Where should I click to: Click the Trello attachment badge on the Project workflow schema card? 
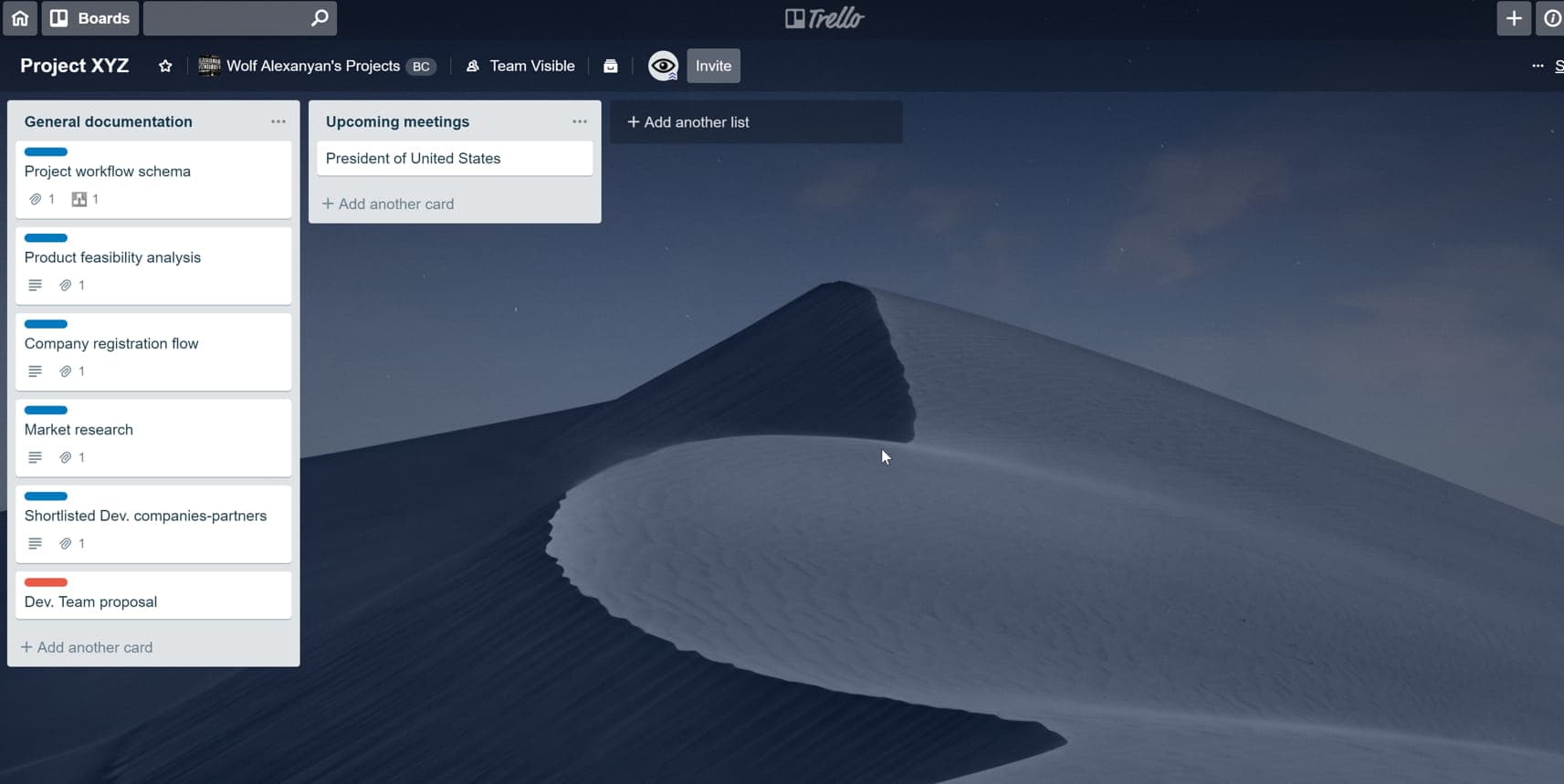click(x=79, y=199)
